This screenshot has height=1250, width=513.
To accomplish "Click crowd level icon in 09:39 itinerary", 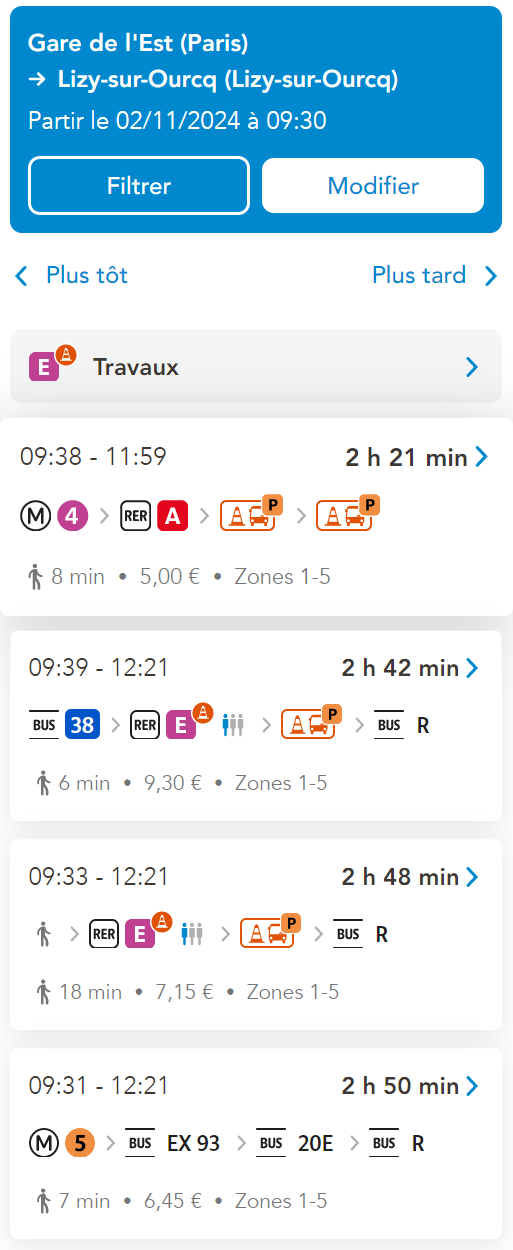I will pos(233,725).
